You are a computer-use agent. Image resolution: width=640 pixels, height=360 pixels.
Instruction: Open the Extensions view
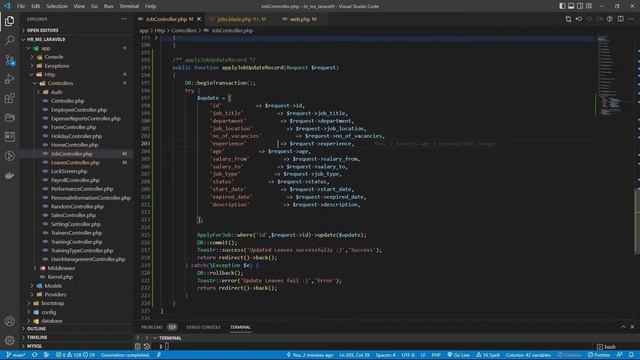[9, 98]
